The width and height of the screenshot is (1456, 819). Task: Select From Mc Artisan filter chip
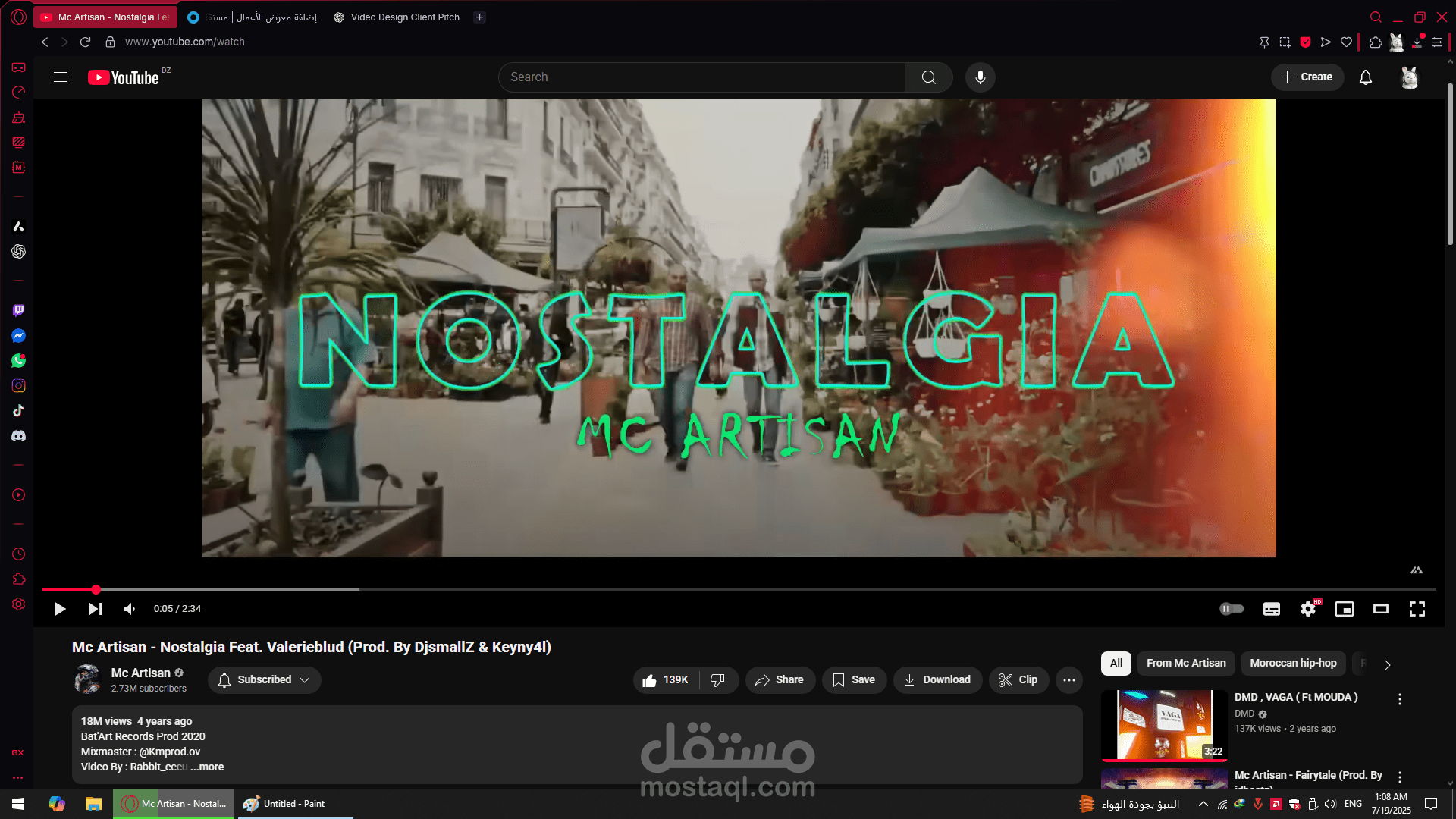[1186, 664]
